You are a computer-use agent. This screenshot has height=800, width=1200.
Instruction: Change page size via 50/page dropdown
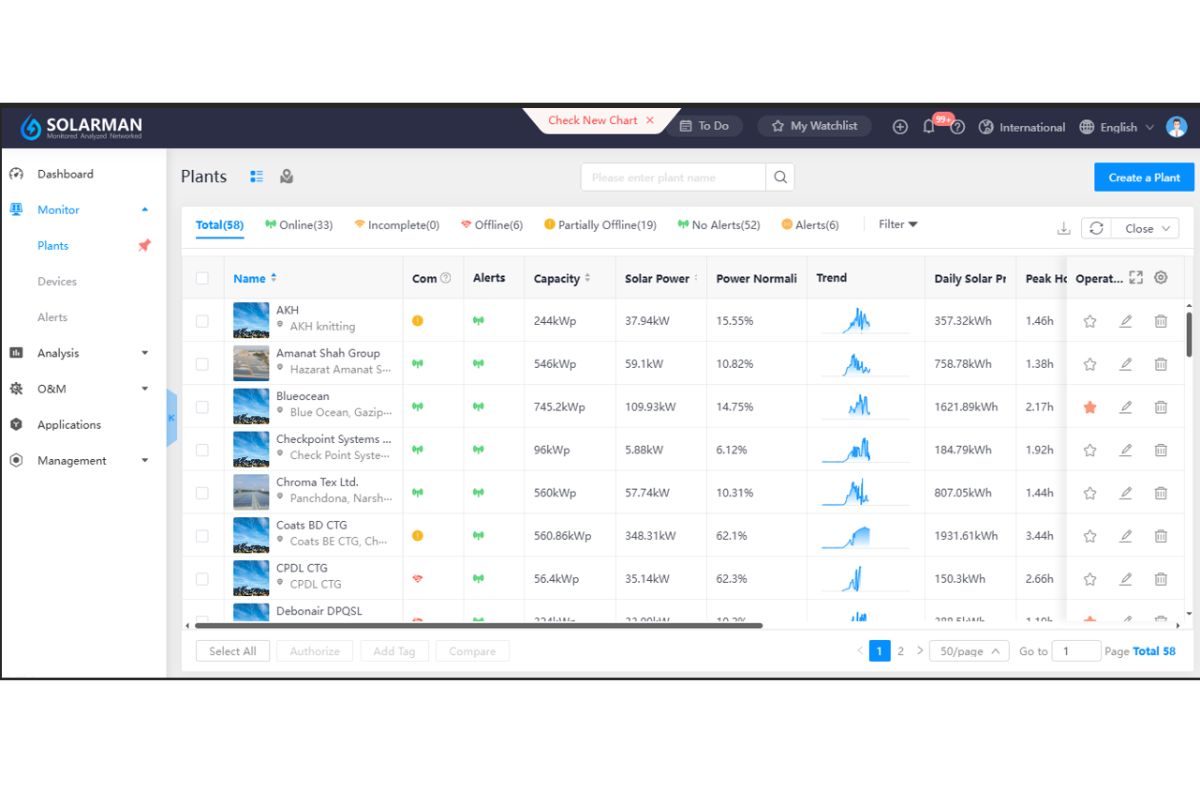pyautogui.click(x=969, y=651)
